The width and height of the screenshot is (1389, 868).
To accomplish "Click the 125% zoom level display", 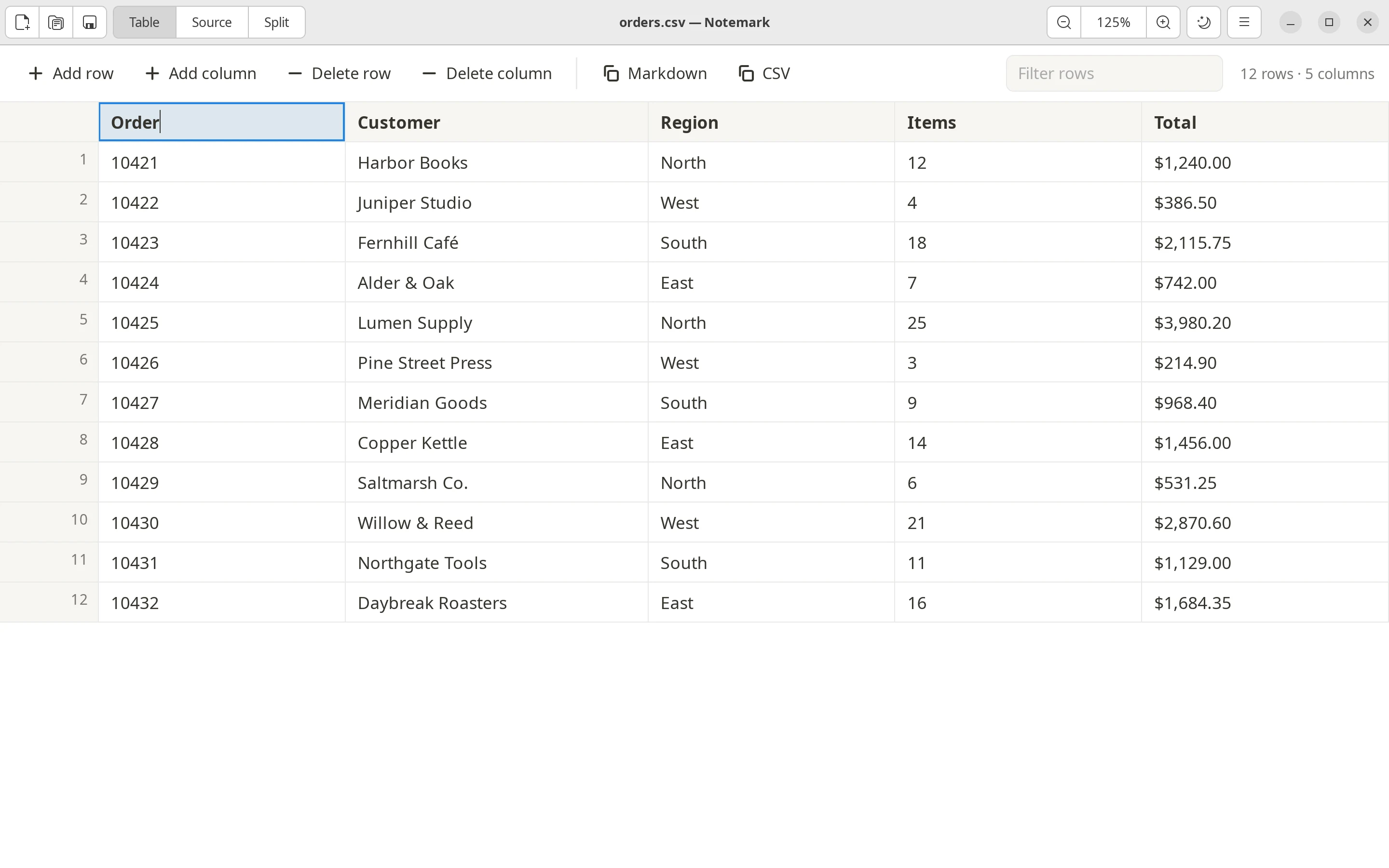I will [x=1114, y=22].
